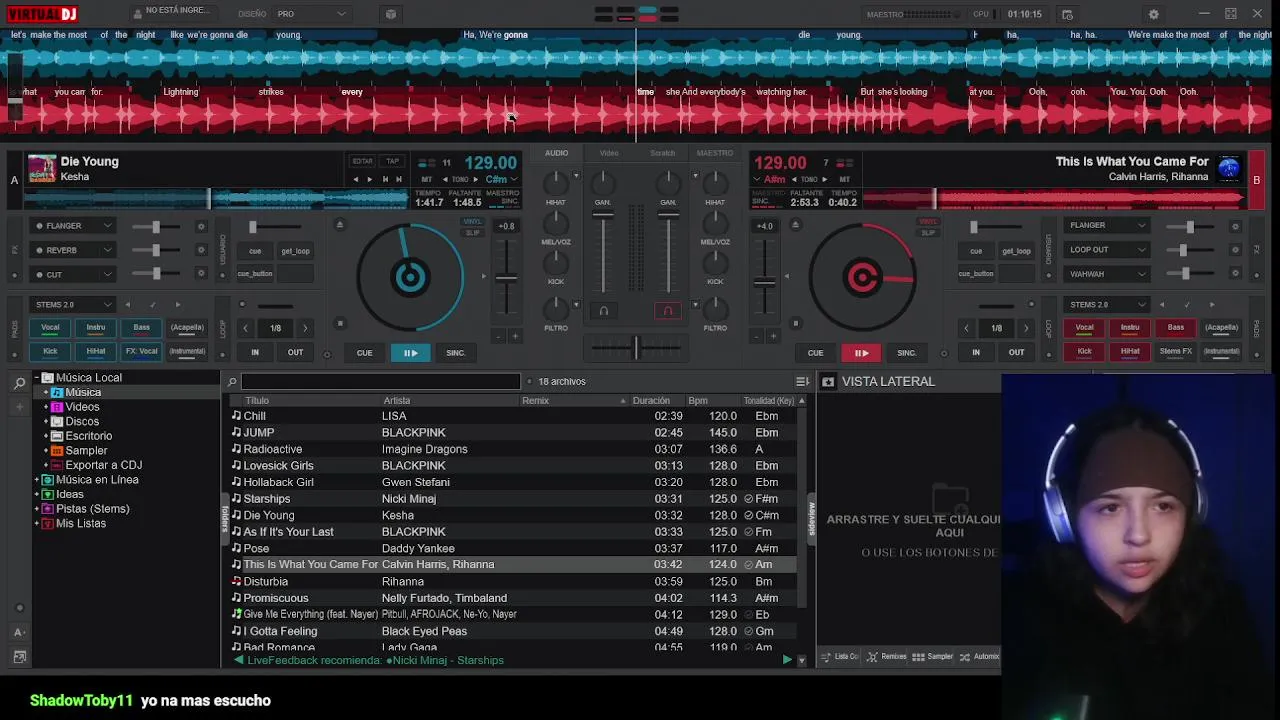Screen dimensions: 1280x720
Task: Open the settings gear in top bar
Action: 1153,14
